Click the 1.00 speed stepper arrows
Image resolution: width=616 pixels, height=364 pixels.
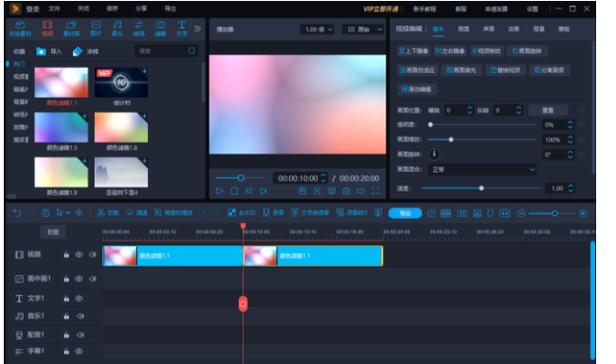point(571,188)
